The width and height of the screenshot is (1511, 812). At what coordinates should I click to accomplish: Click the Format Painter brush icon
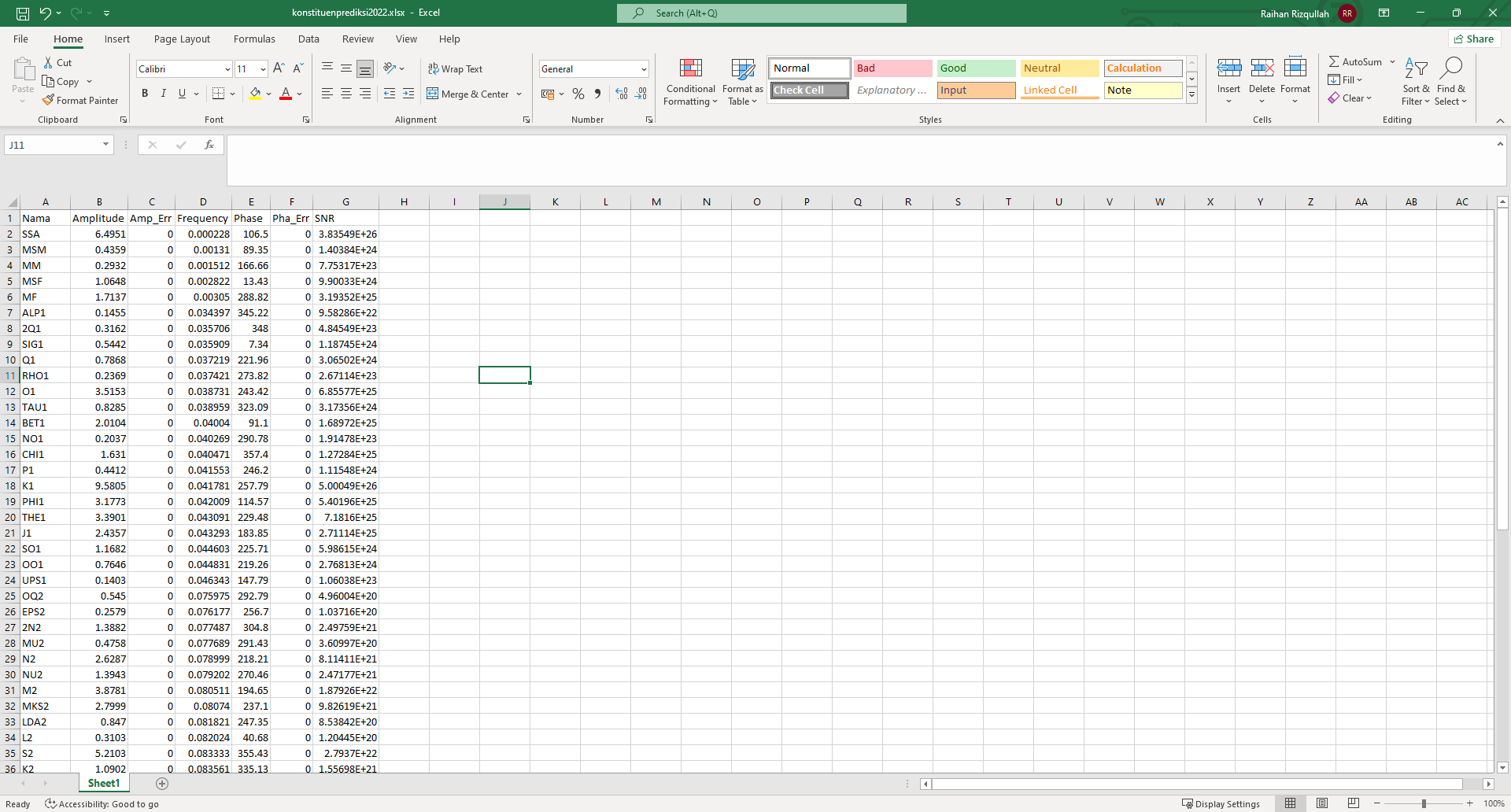48,101
